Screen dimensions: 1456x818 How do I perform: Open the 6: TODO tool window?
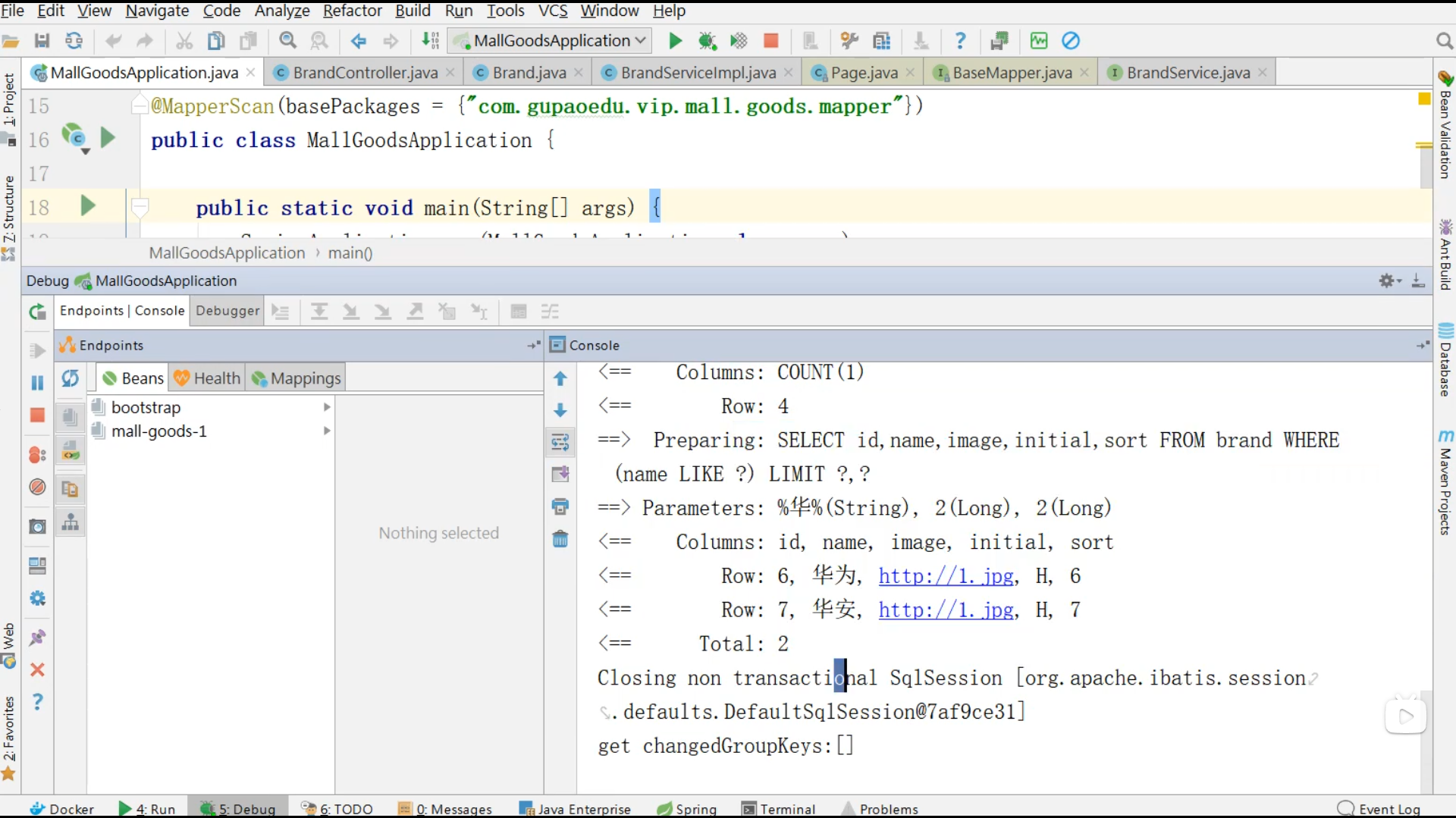pos(337,809)
